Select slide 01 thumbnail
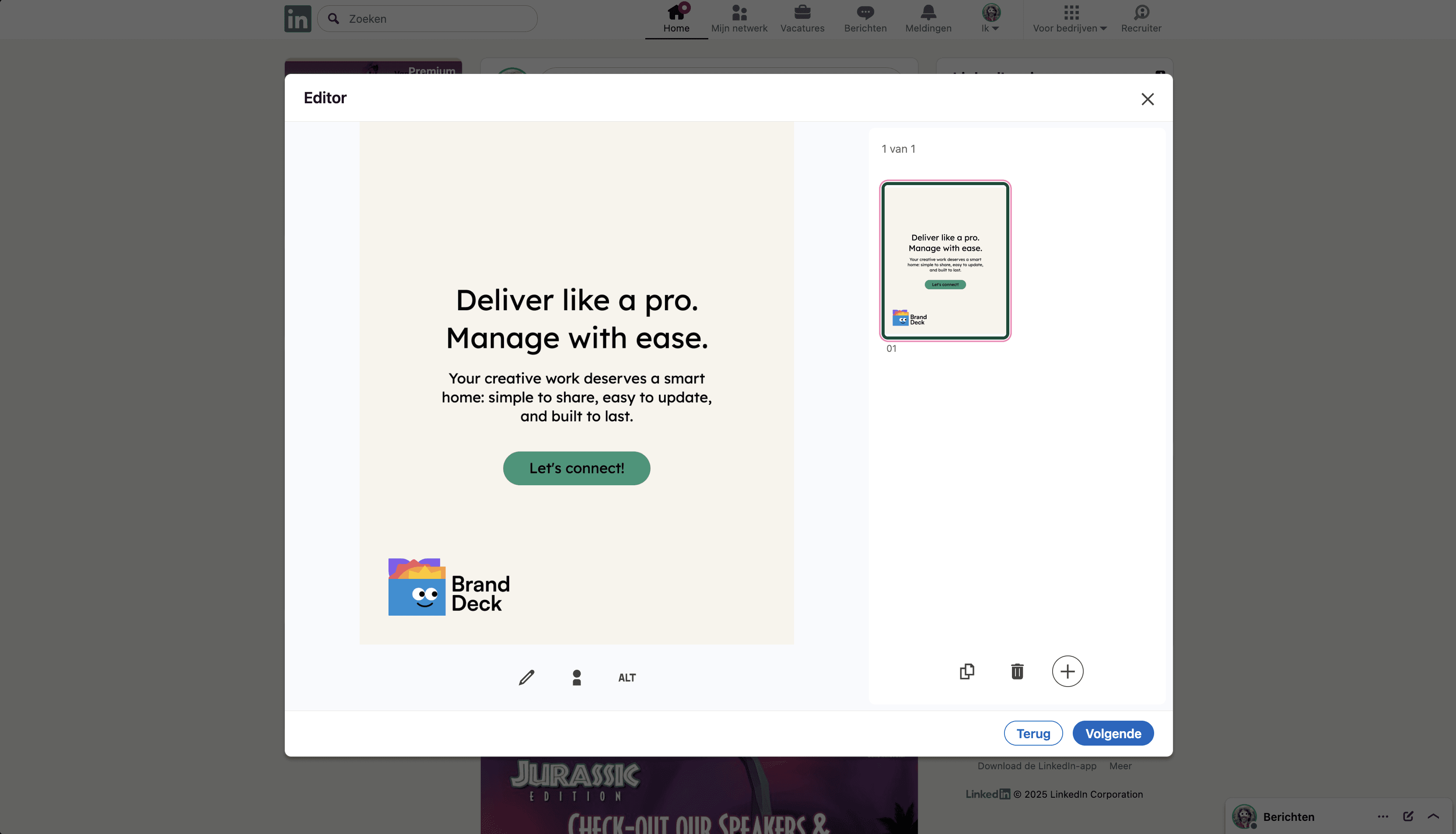 point(945,261)
